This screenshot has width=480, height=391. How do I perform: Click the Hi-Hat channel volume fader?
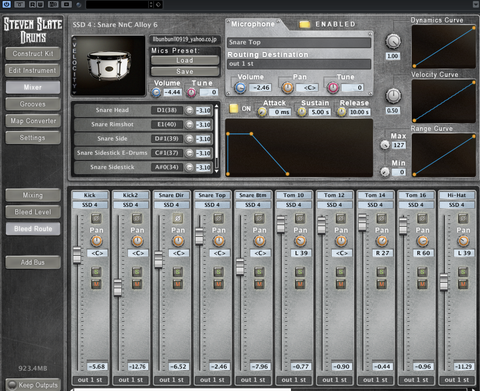pos(444,282)
